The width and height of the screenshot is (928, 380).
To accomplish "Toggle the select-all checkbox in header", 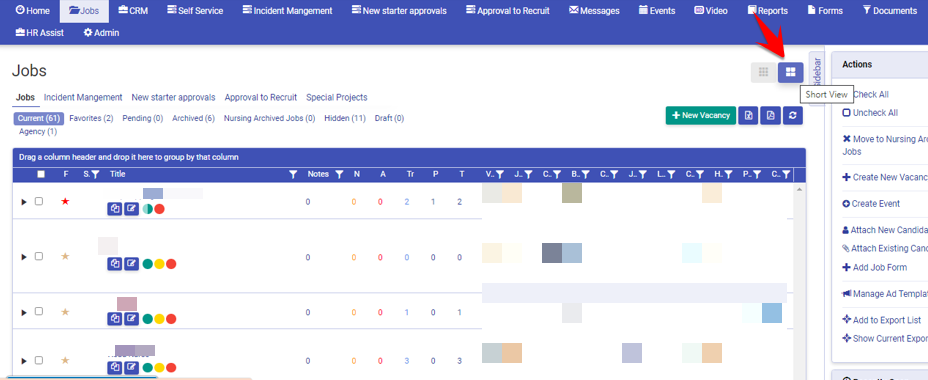I will click(41, 174).
